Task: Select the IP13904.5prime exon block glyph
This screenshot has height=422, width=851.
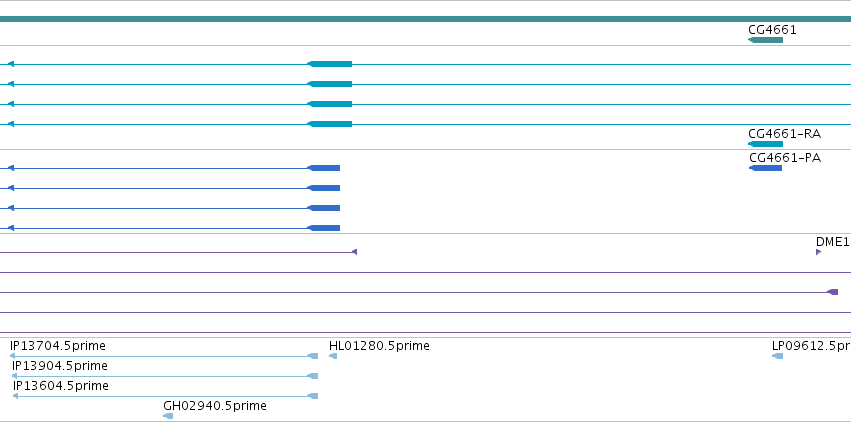Action: tap(313, 376)
